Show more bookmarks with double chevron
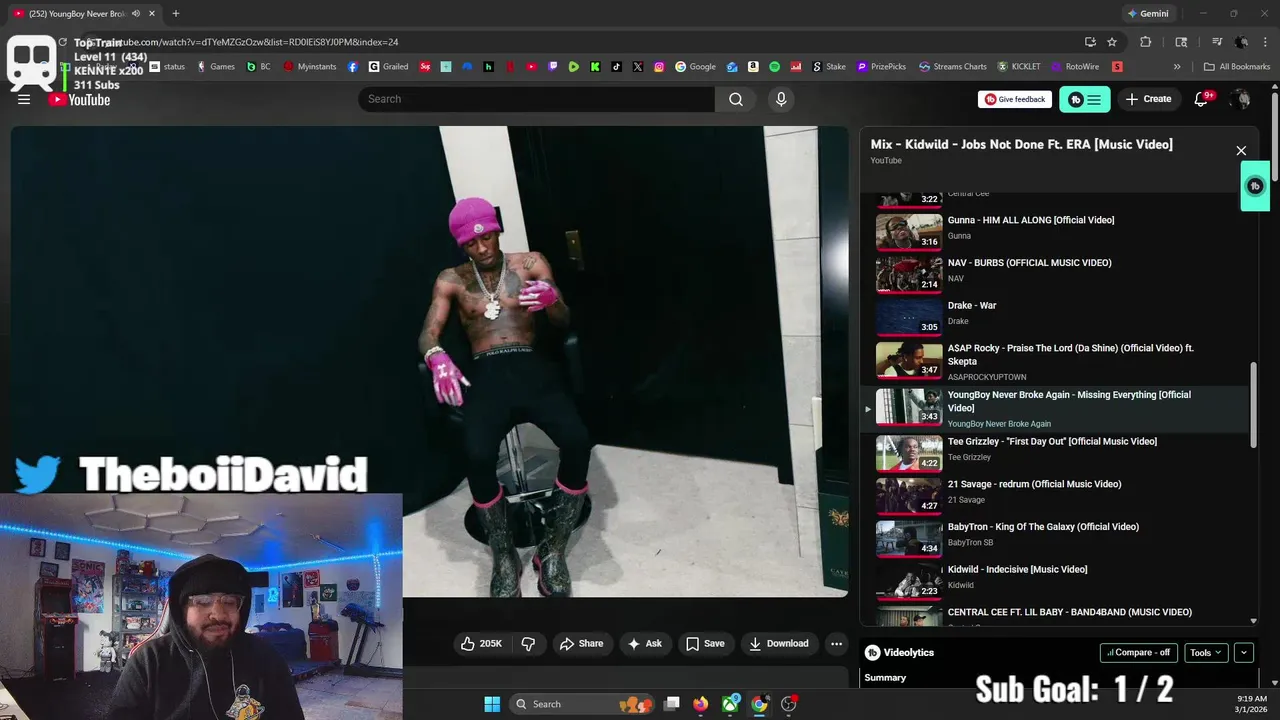This screenshot has width=1280, height=720. coord(1177,67)
